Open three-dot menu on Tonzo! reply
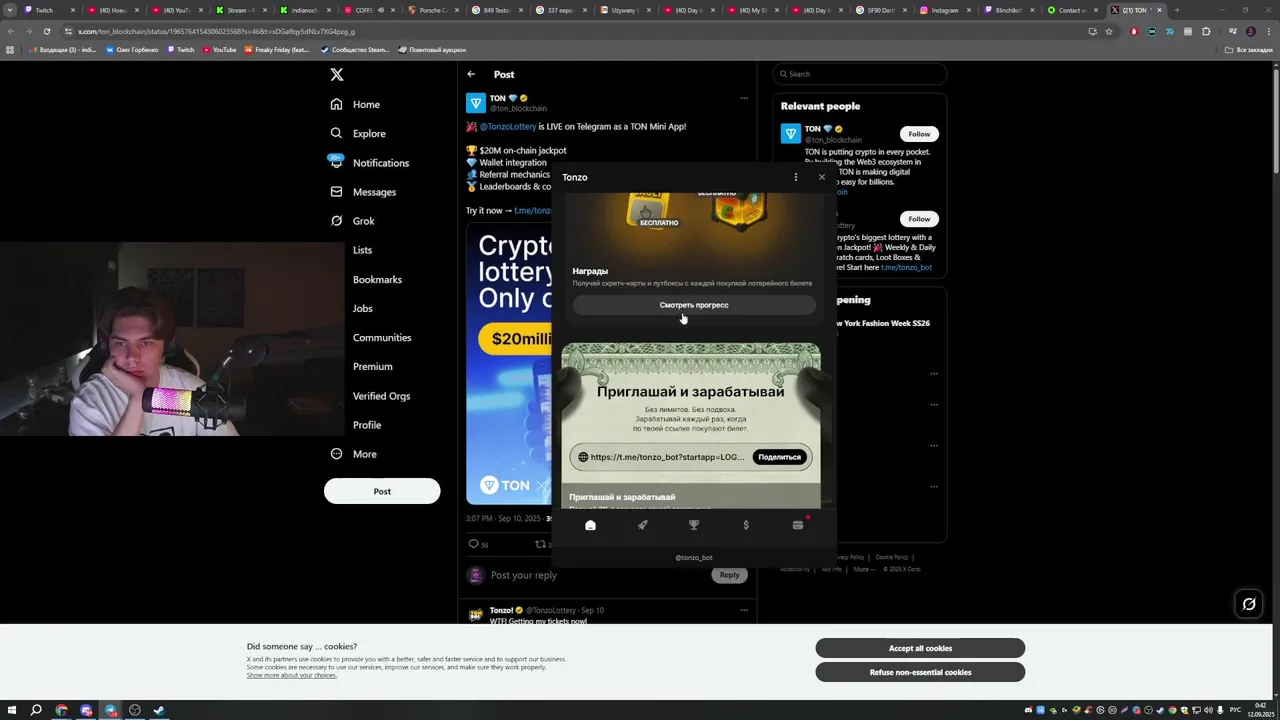 click(x=744, y=610)
